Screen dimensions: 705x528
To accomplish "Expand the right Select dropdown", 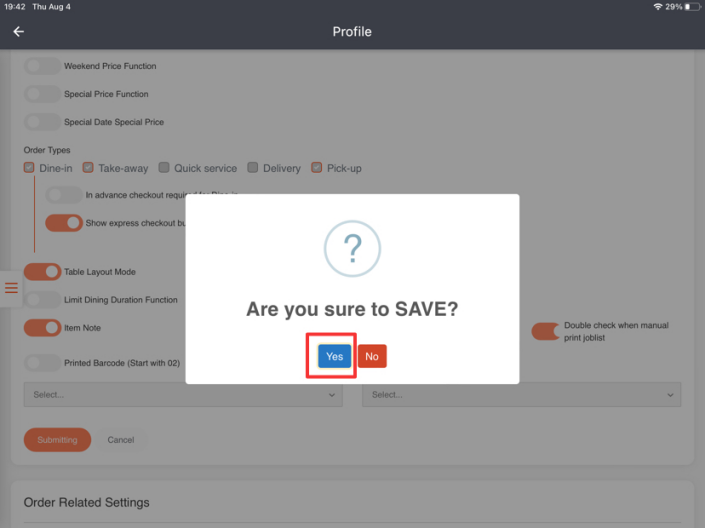I will pyautogui.click(x=521, y=395).
